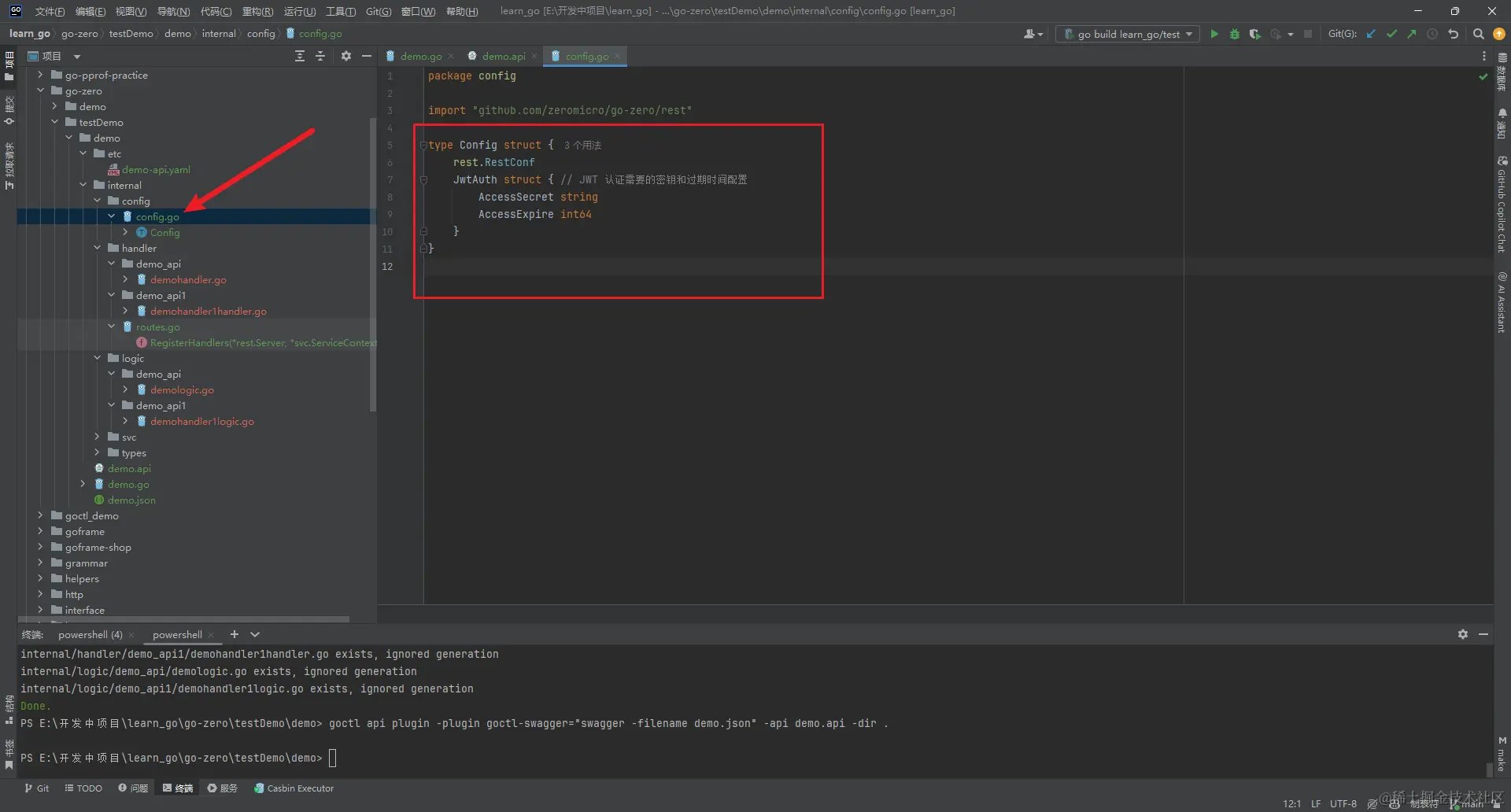
Task: Collapse the go-zero folder
Action: tap(40, 90)
